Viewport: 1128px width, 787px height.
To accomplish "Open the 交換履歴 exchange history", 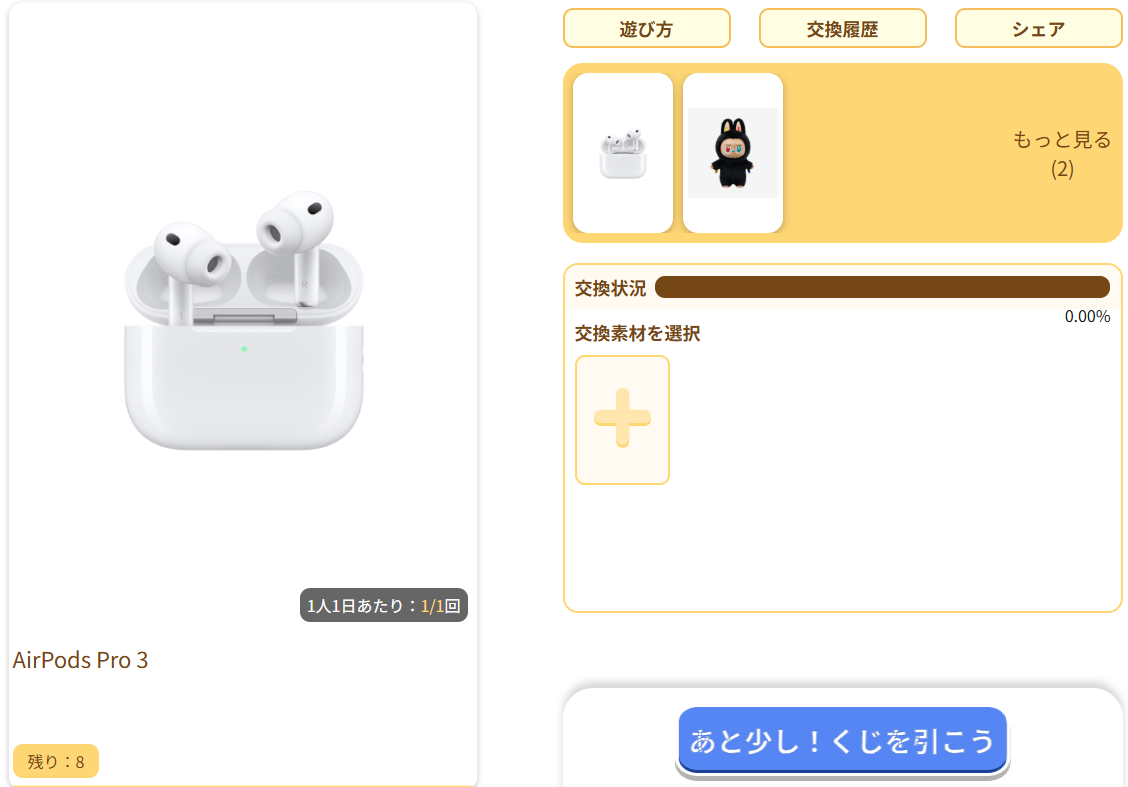I will click(x=842, y=29).
